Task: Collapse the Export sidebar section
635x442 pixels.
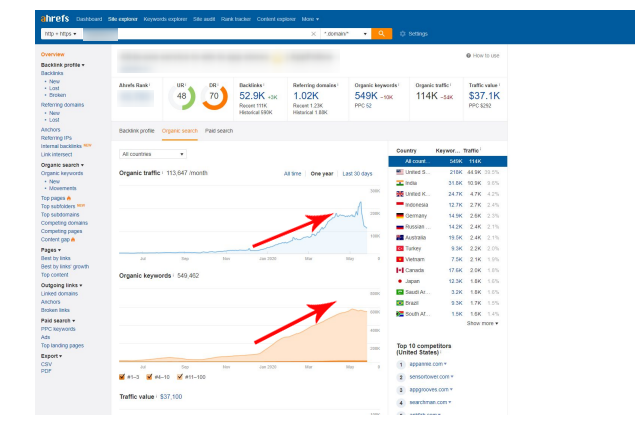Action: point(51,356)
